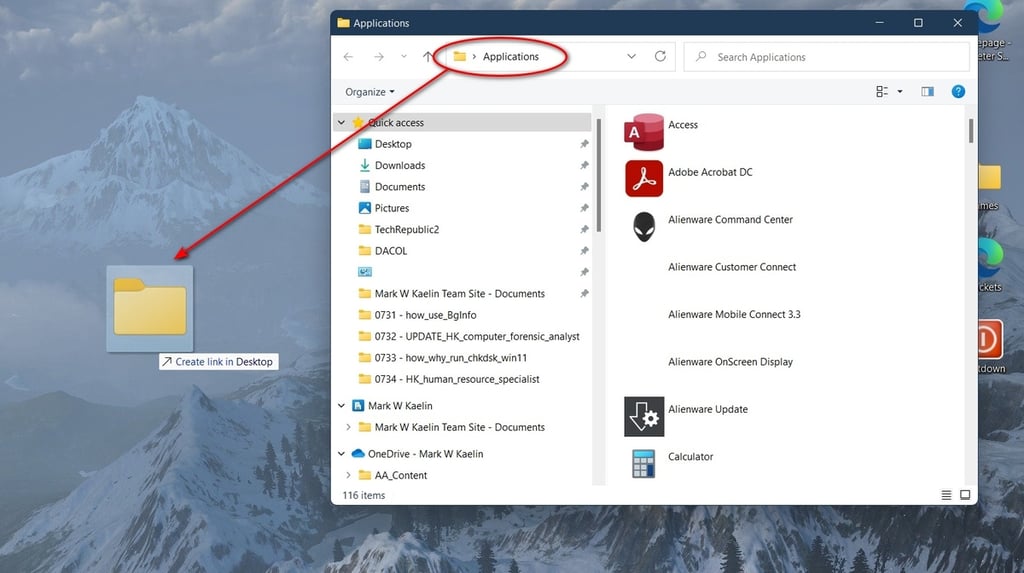Open the Access application icon
The height and width of the screenshot is (573, 1024).
pyautogui.click(x=644, y=131)
